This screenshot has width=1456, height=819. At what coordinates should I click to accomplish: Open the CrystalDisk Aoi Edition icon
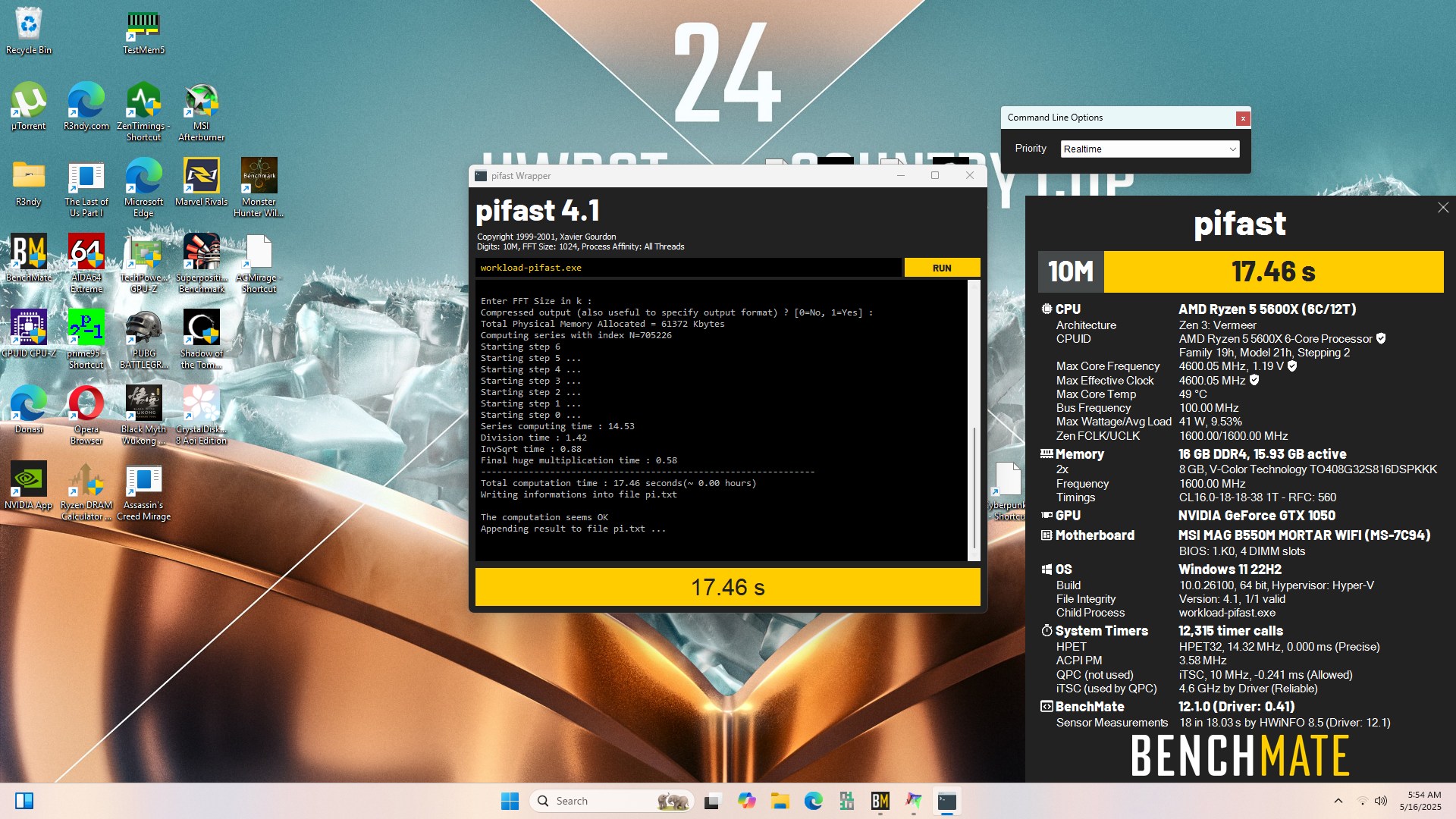coord(201,415)
